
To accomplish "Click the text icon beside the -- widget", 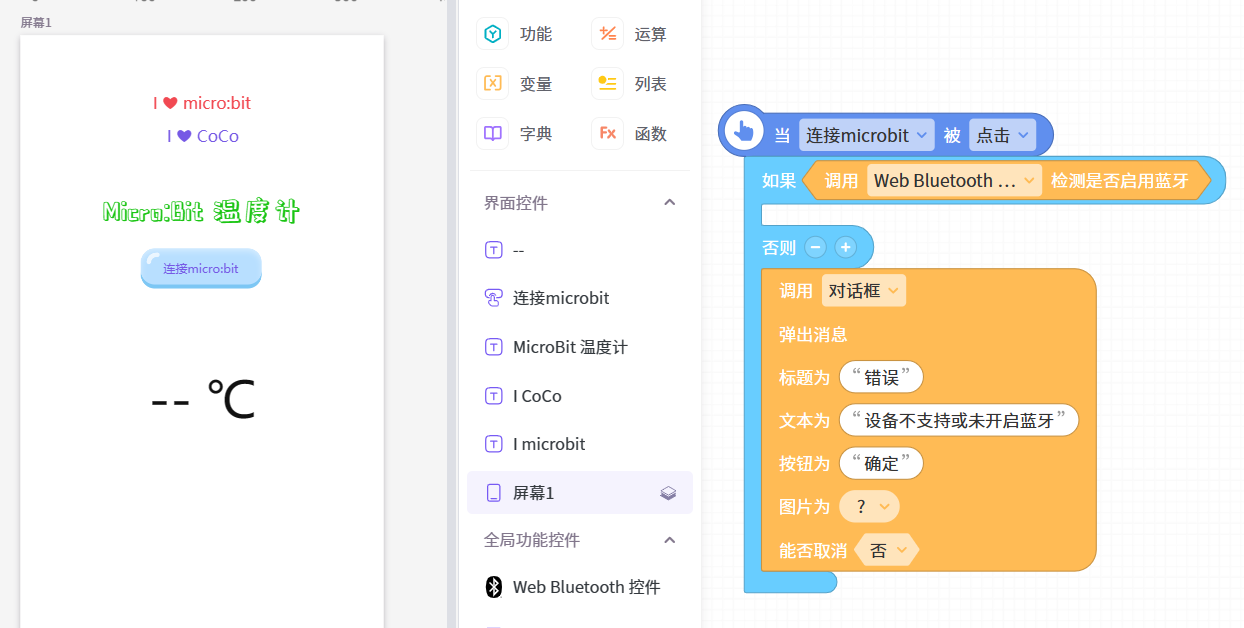I will pyautogui.click(x=493, y=250).
